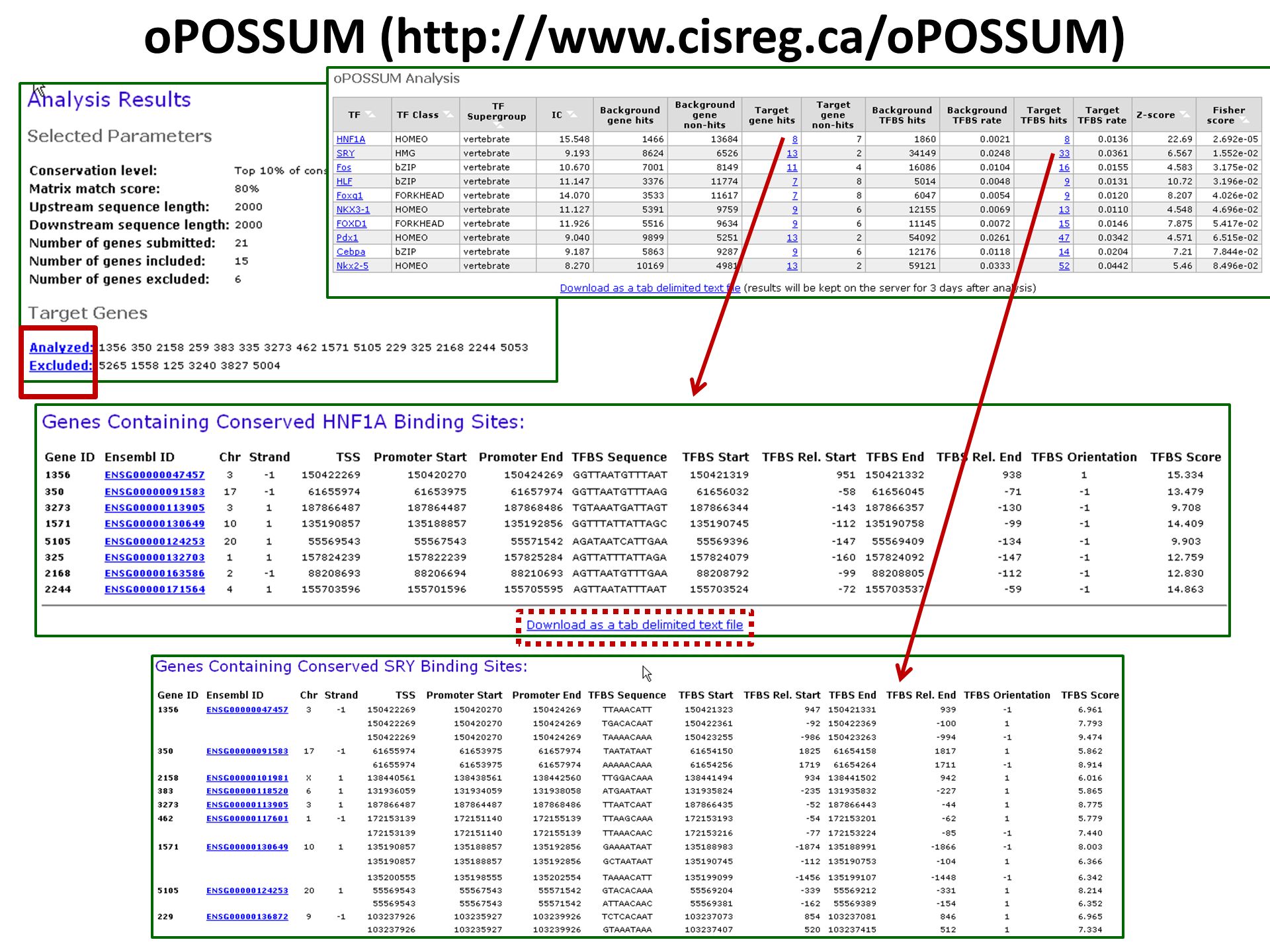Open the HLF TF link

click(x=344, y=181)
